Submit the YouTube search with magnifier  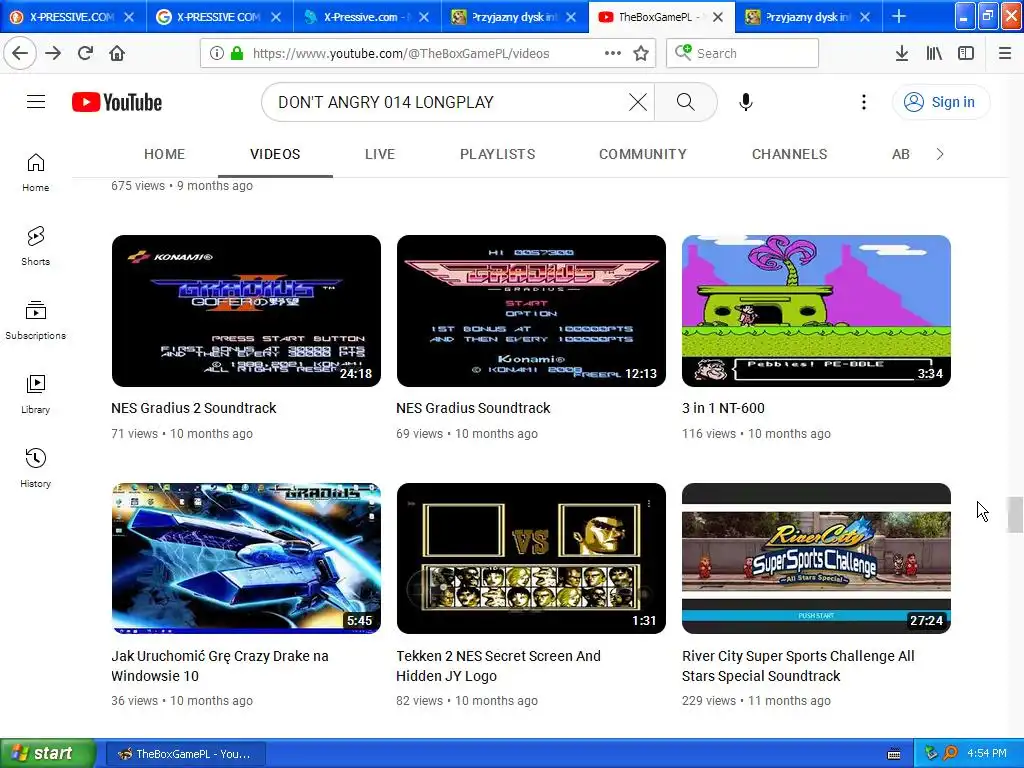[x=686, y=102]
